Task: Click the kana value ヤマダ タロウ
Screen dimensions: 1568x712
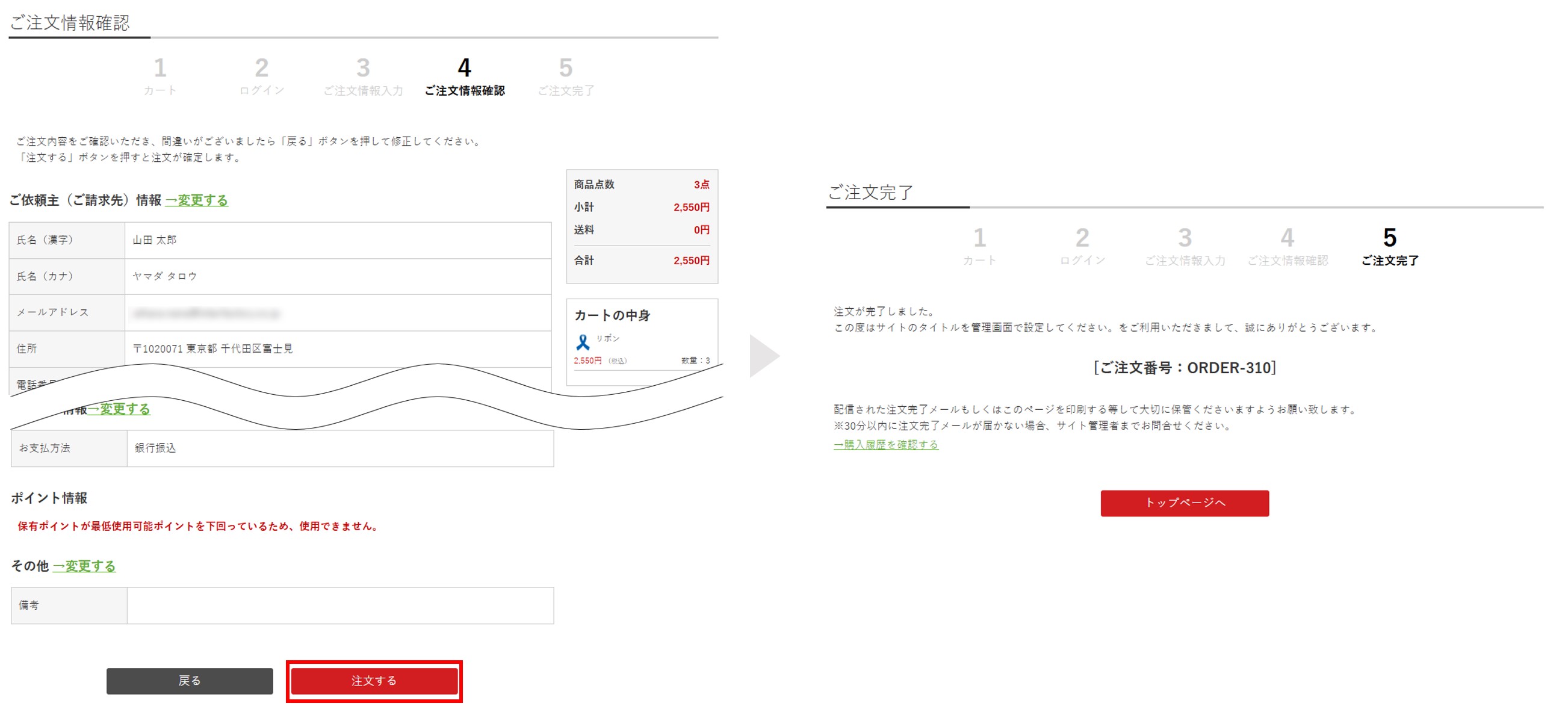Action: [x=164, y=276]
